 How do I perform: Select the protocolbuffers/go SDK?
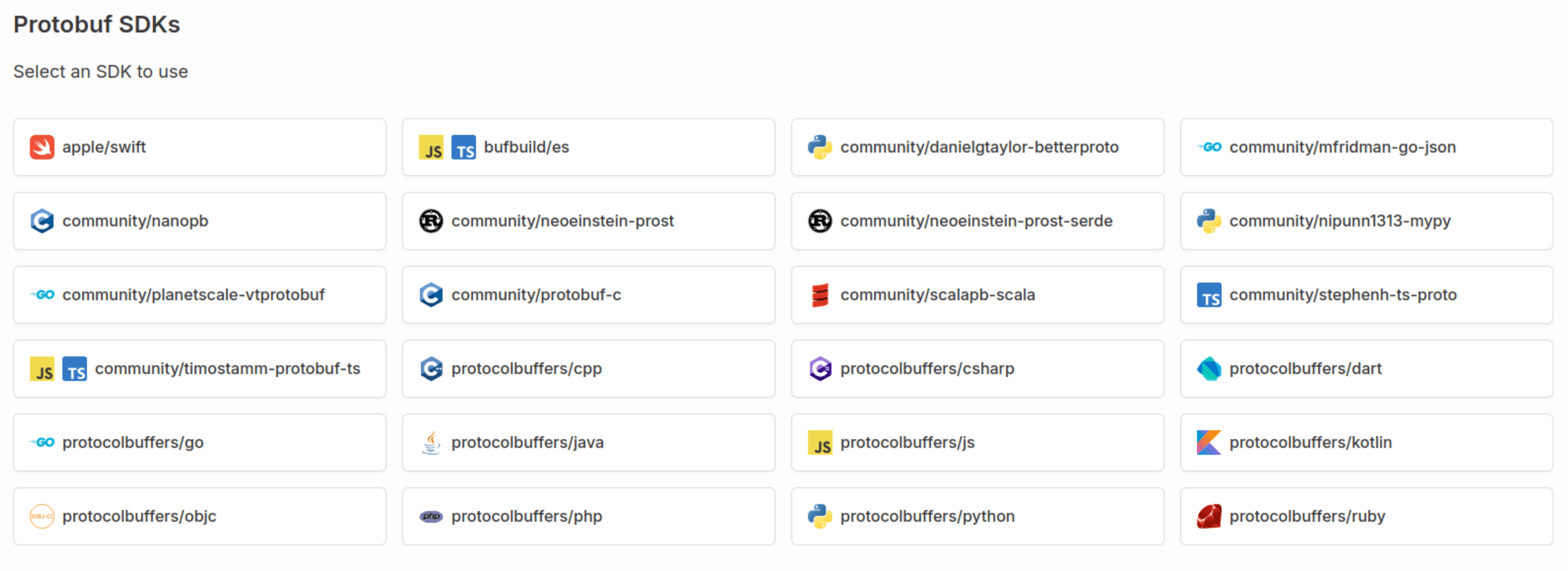200,442
